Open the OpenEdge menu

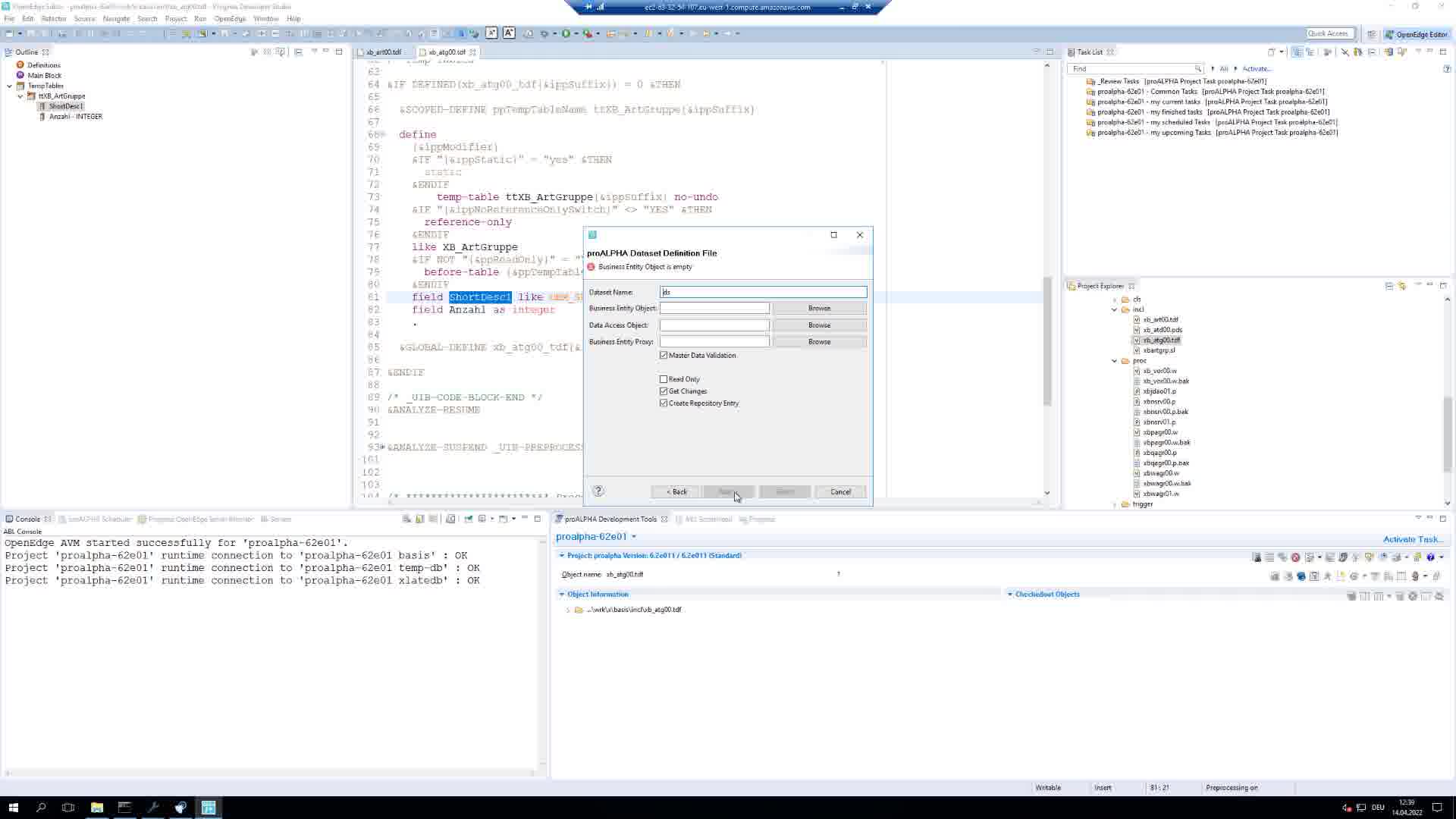click(x=230, y=18)
